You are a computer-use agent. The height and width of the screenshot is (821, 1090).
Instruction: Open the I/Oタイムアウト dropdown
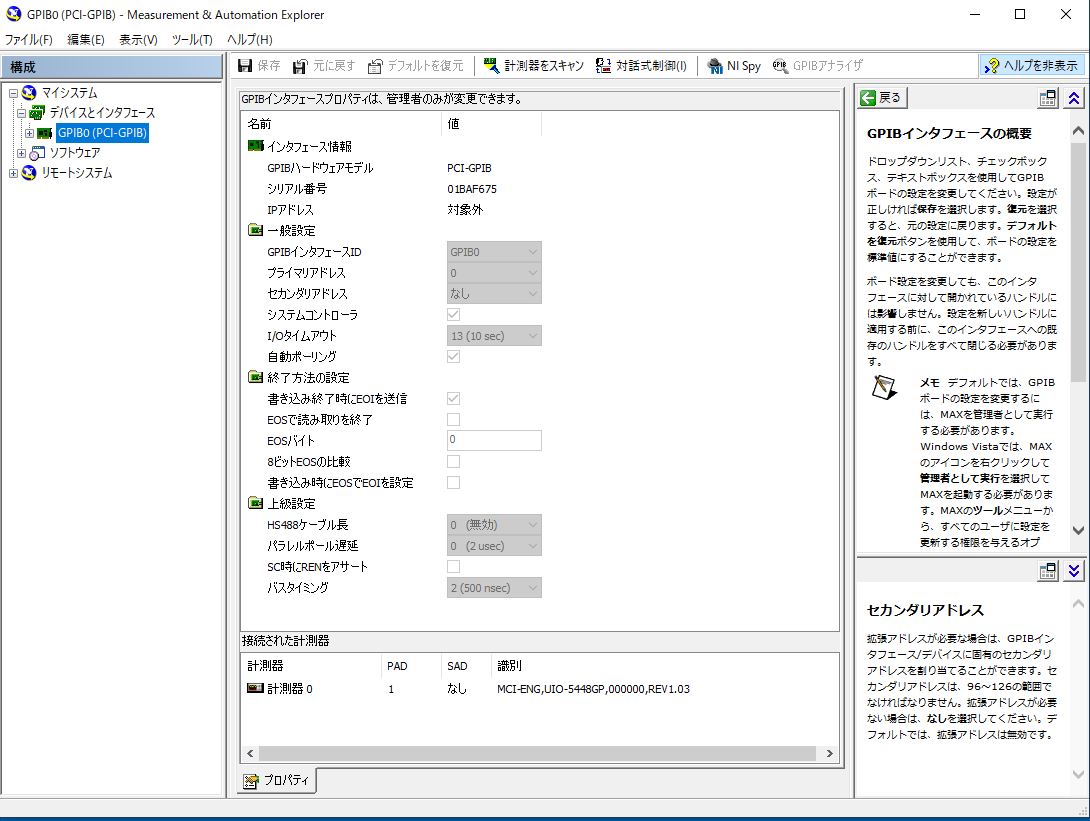[x=494, y=336]
